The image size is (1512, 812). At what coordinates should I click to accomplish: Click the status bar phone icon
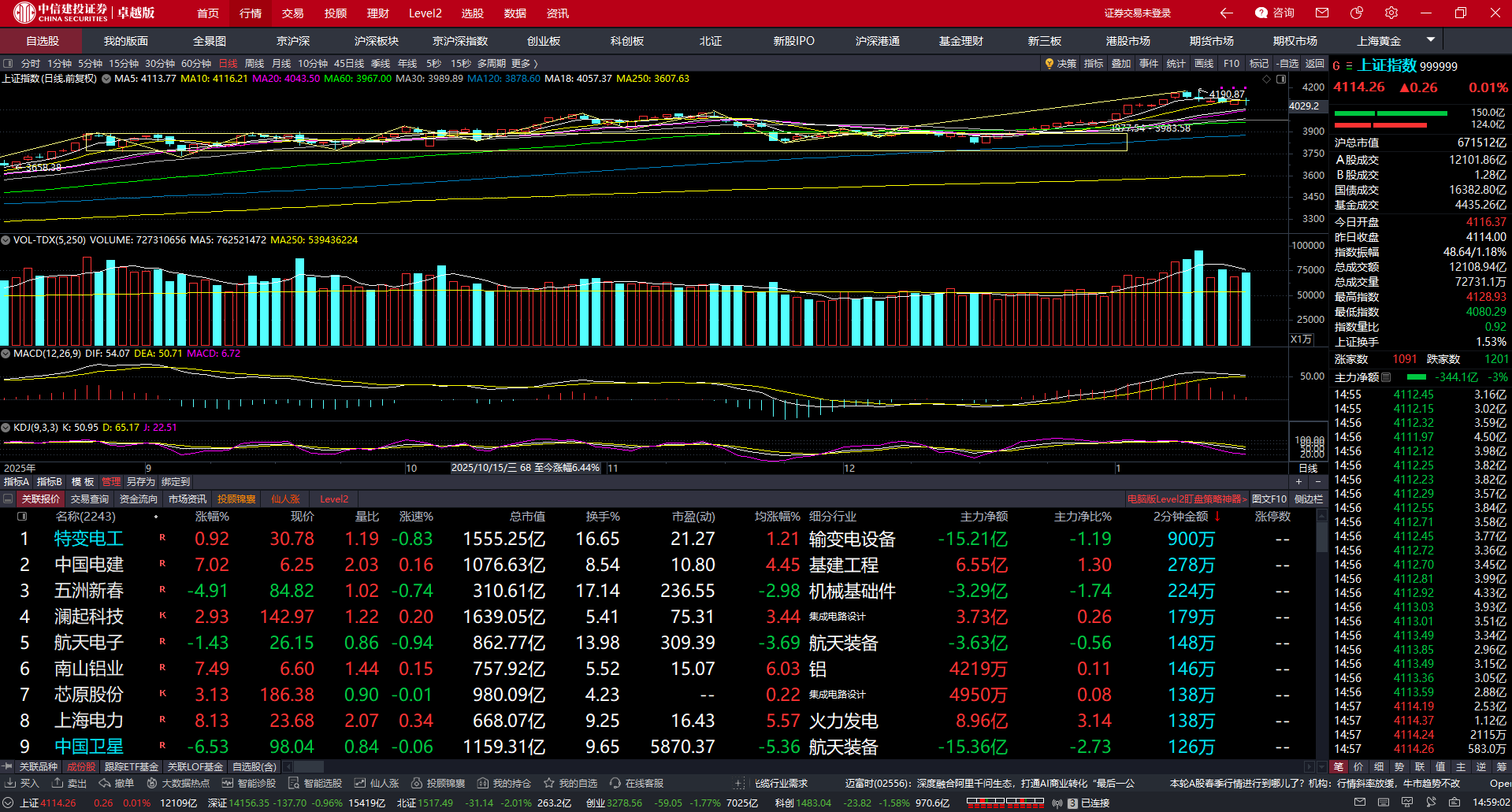point(1431,803)
